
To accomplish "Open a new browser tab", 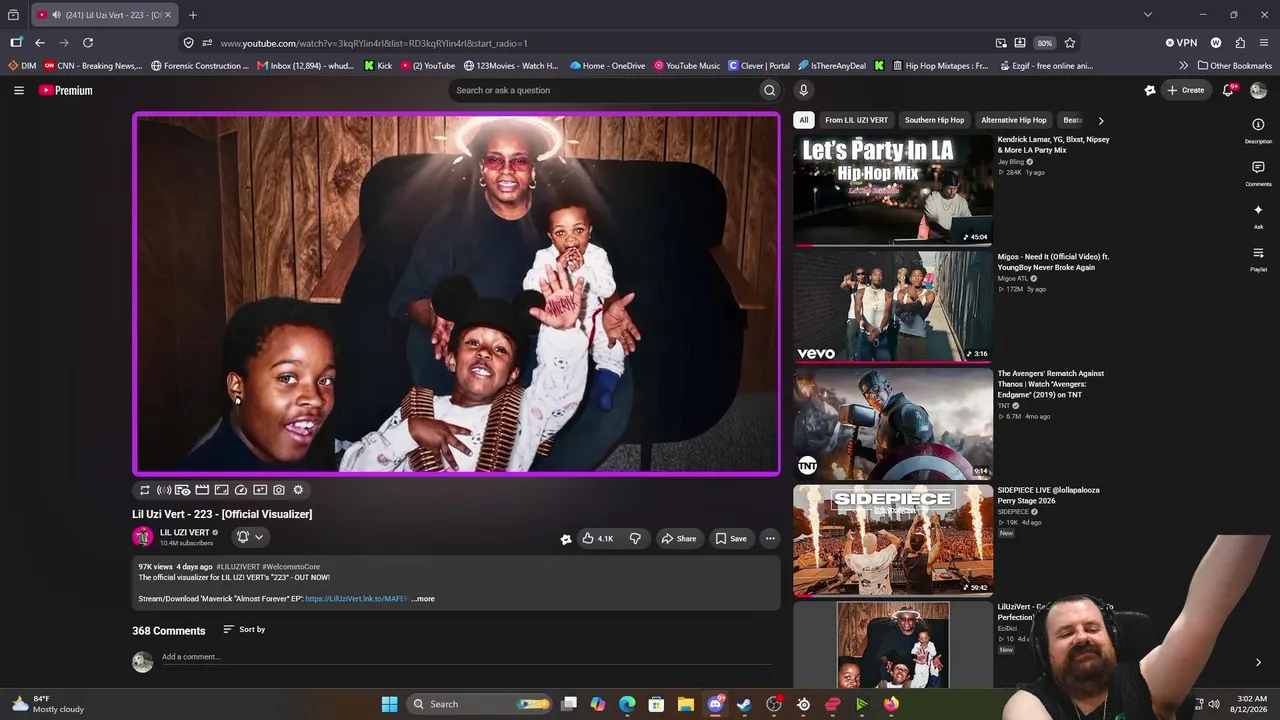I will (x=193, y=15).
